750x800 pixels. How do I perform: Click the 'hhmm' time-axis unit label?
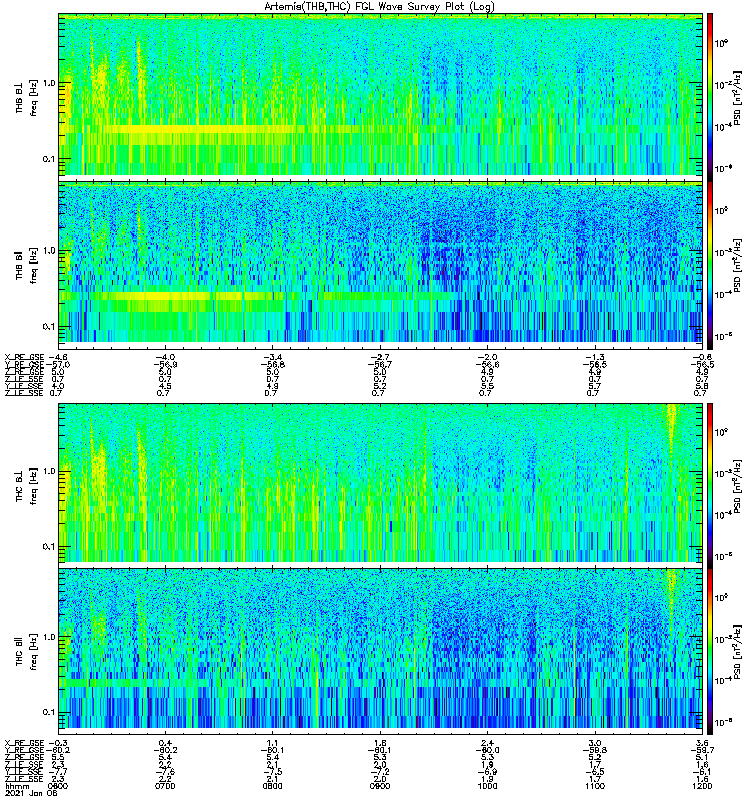click(x=15, y=786)
